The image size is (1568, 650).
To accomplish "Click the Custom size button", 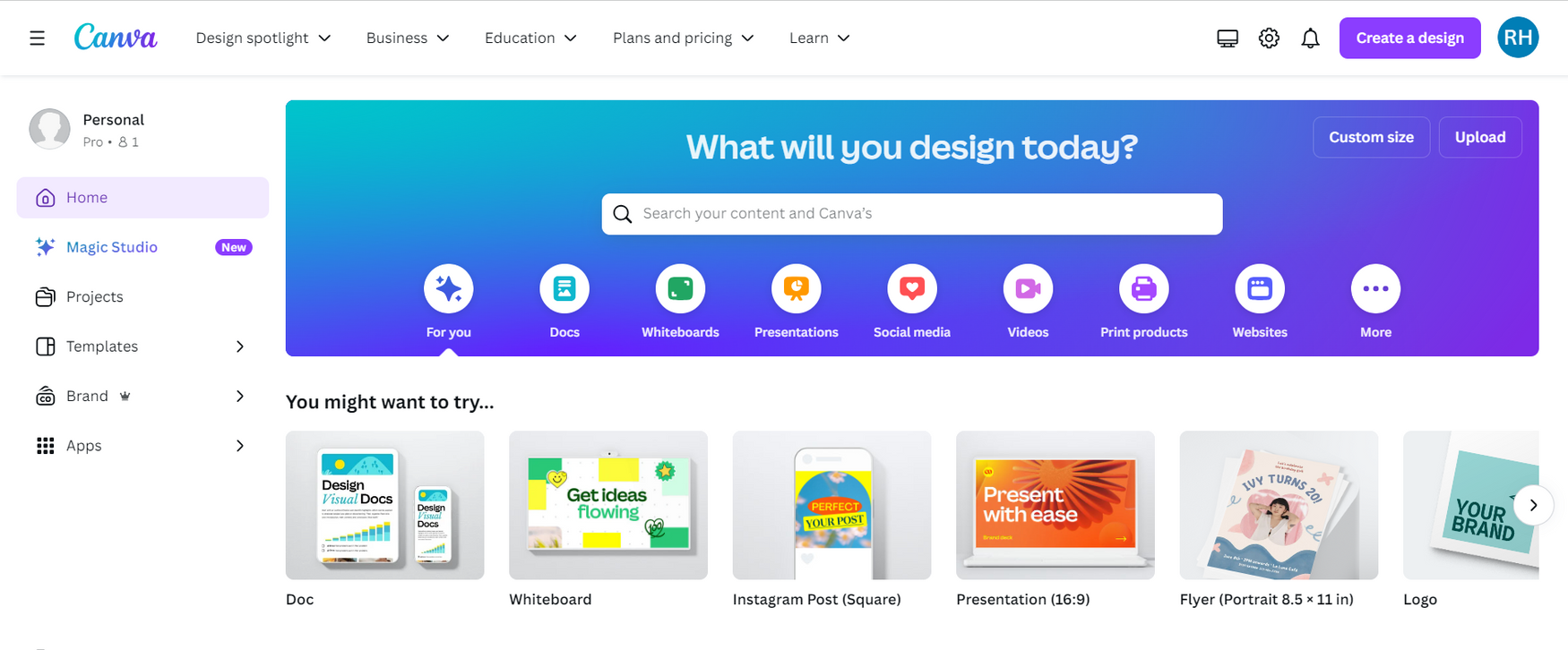I will click(1371, 137).
